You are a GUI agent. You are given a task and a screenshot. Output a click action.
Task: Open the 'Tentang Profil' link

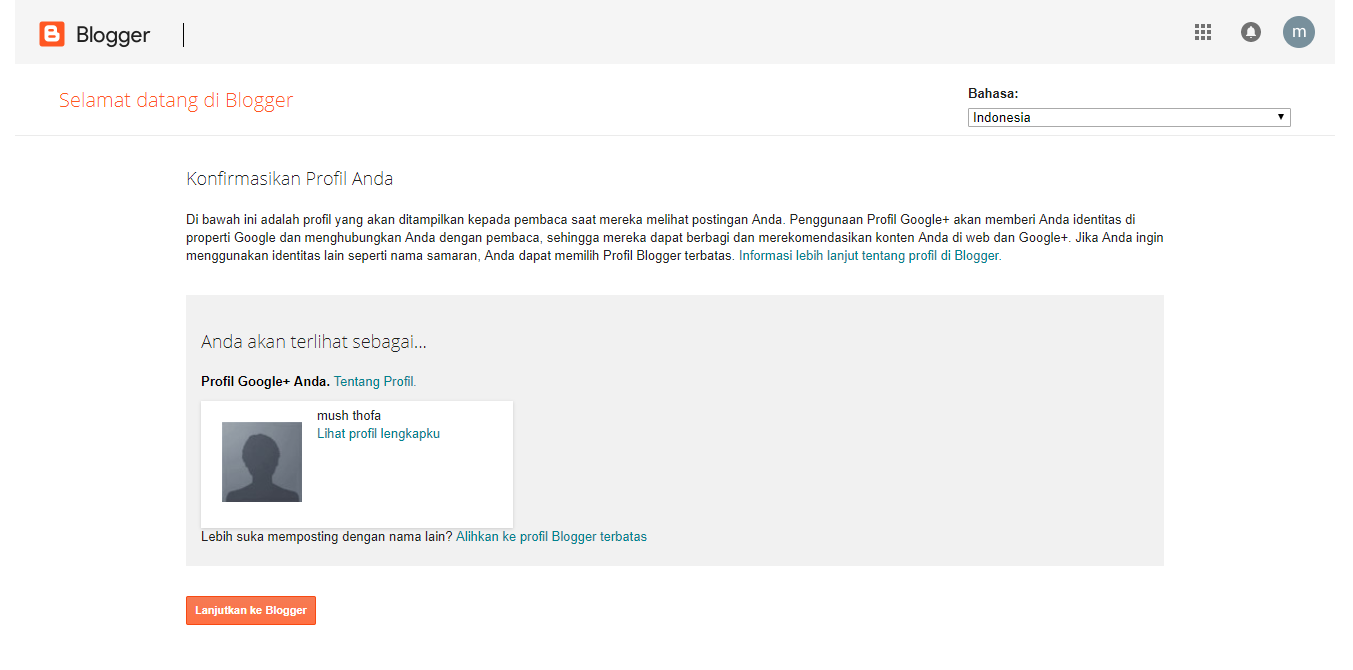coord(375,381)
